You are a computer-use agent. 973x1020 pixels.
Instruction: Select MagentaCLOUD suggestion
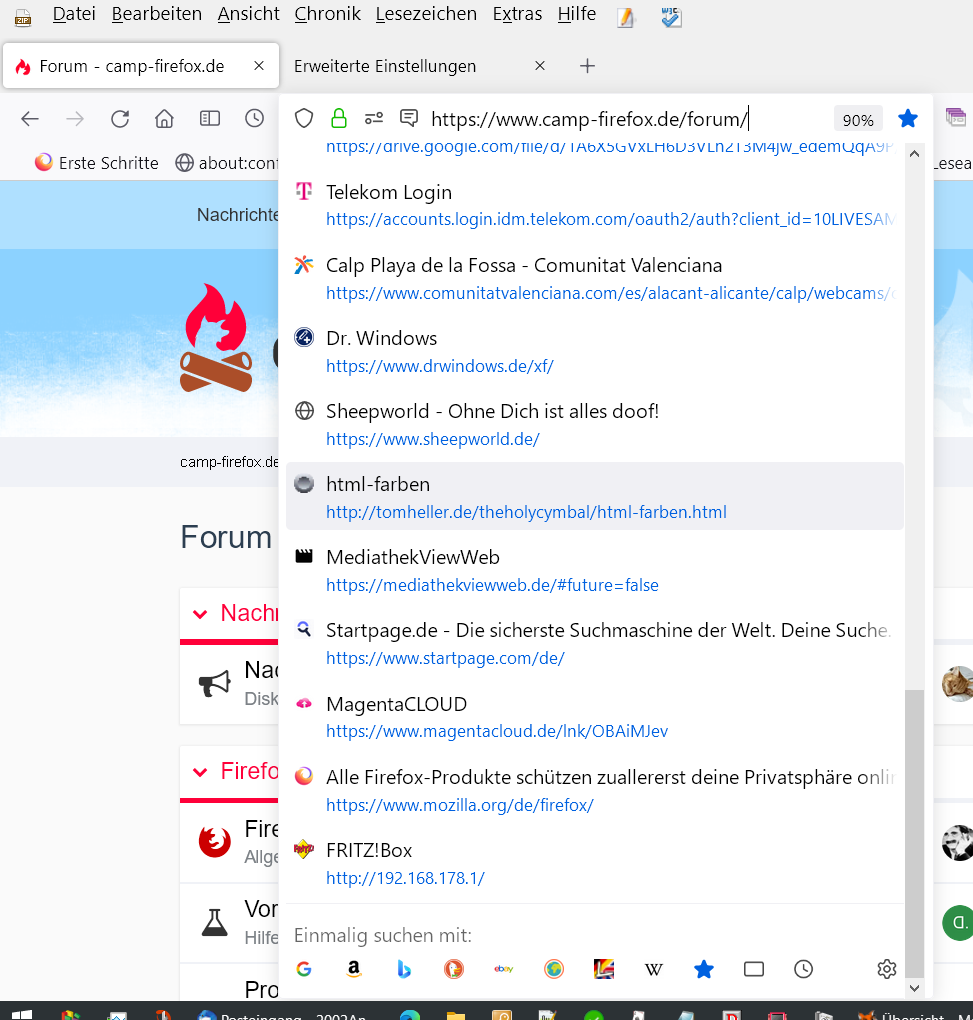(595, 716)
